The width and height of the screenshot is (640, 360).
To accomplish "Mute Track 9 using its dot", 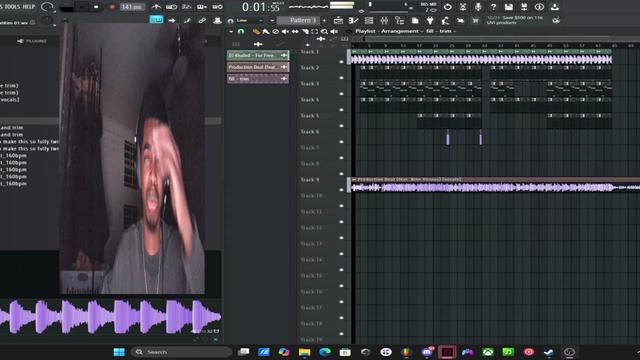I will pos(342,190).
